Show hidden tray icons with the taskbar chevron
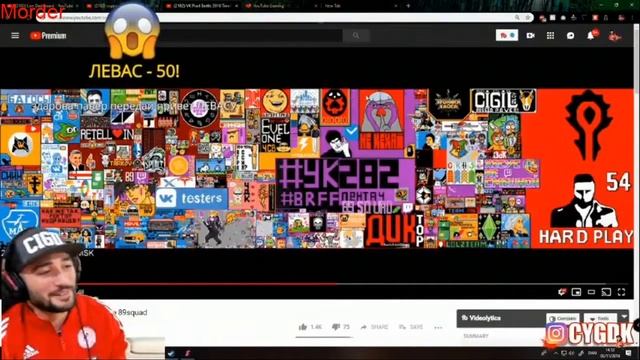640x360 pixels. (556, 353)
